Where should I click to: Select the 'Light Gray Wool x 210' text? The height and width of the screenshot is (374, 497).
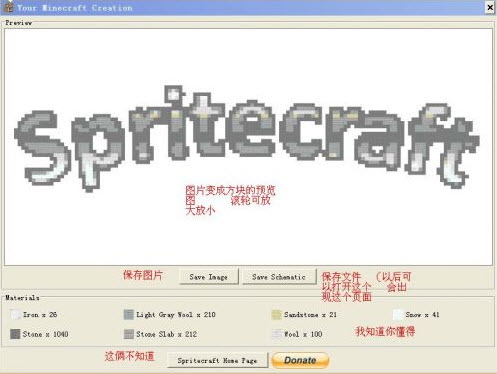click(176, 314)
